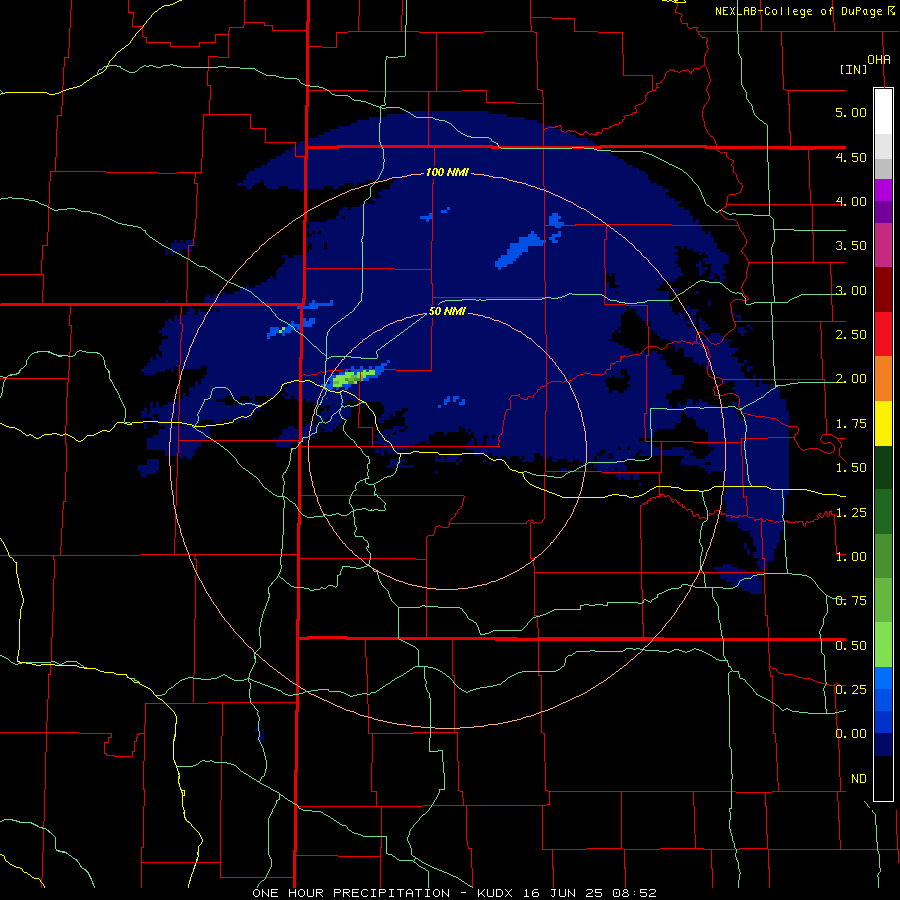
Task: Click the [IN] units label
Action: pos(853,69)
